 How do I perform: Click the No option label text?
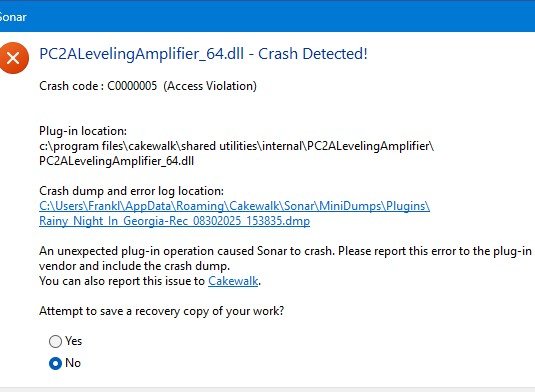[73, 363]
